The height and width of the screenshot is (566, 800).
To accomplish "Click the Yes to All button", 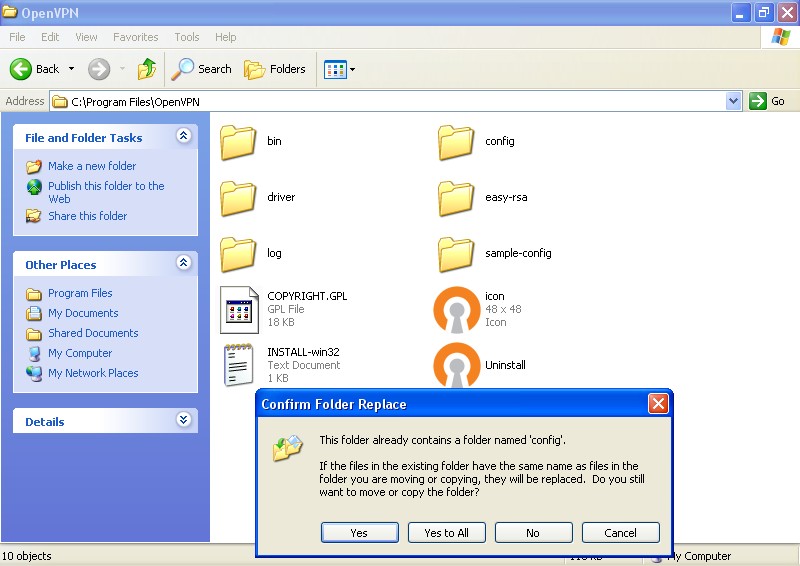I will click(446, 533).
